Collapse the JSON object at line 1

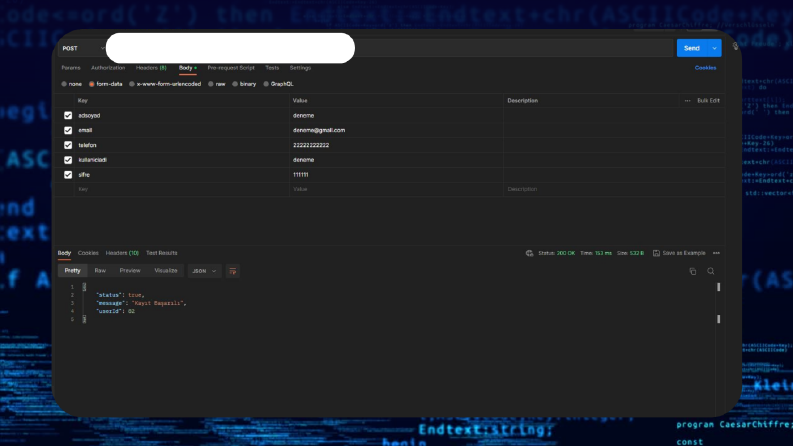(84, 287)
